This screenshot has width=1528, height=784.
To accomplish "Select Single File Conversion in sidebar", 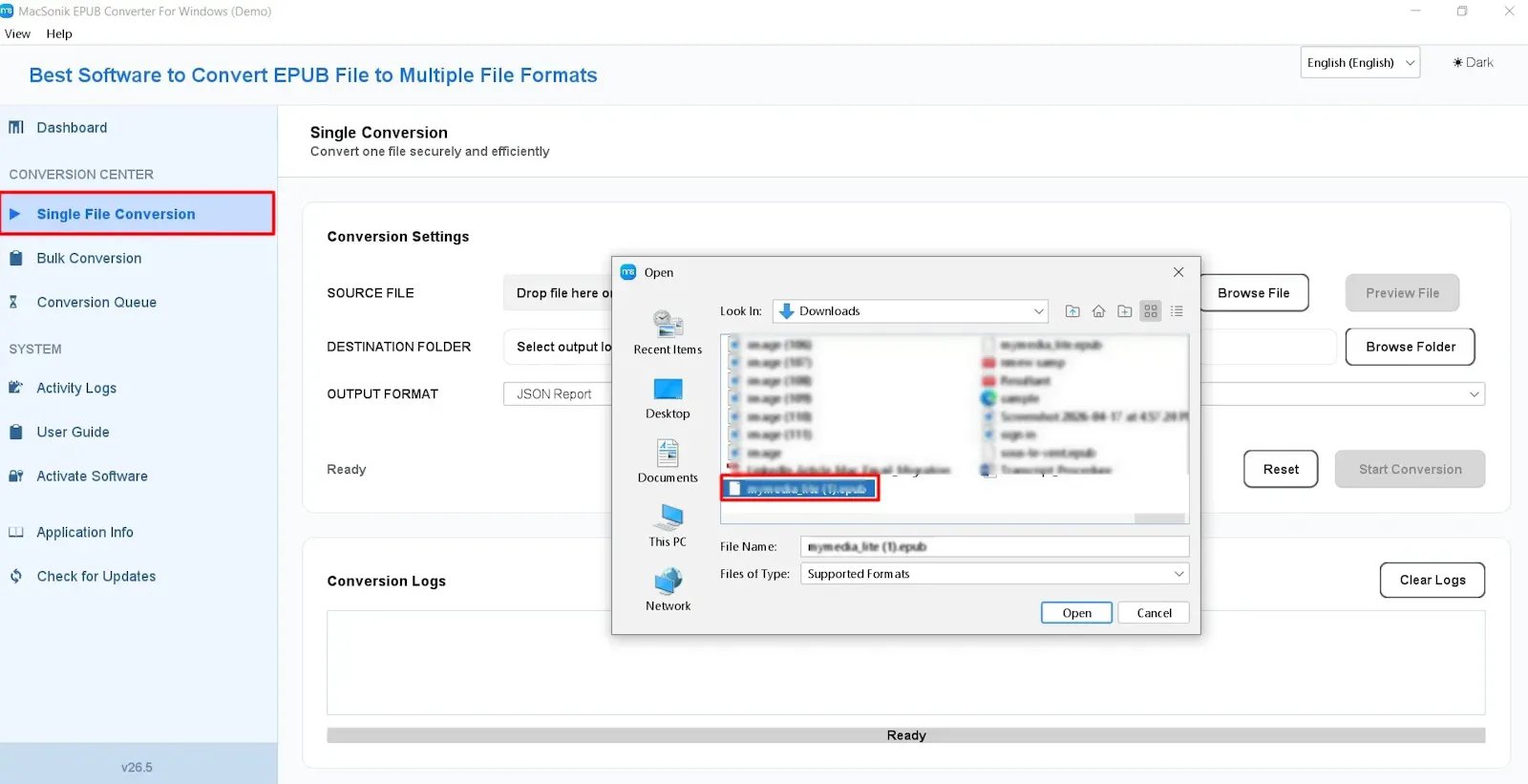I will point(138,214).
